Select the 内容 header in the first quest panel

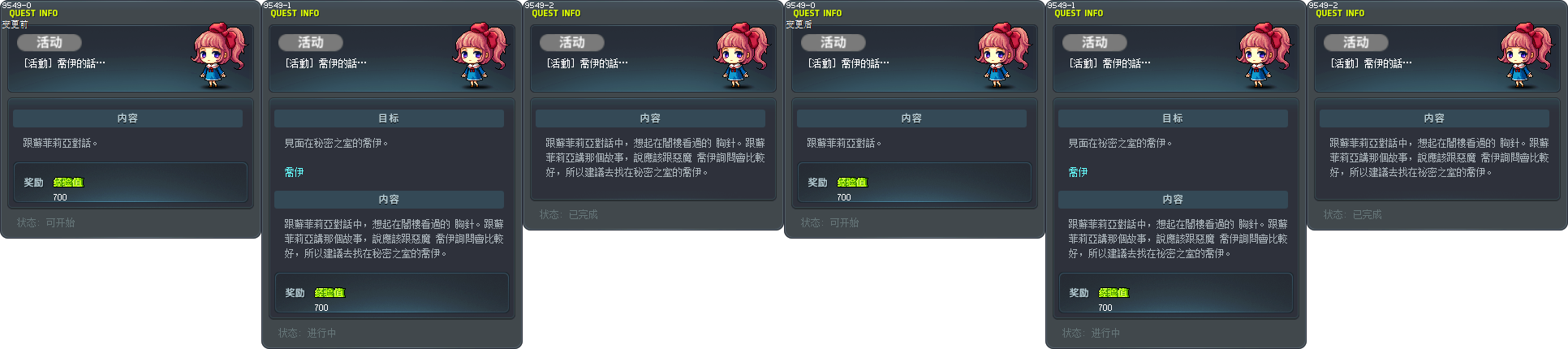click(127, 118)
